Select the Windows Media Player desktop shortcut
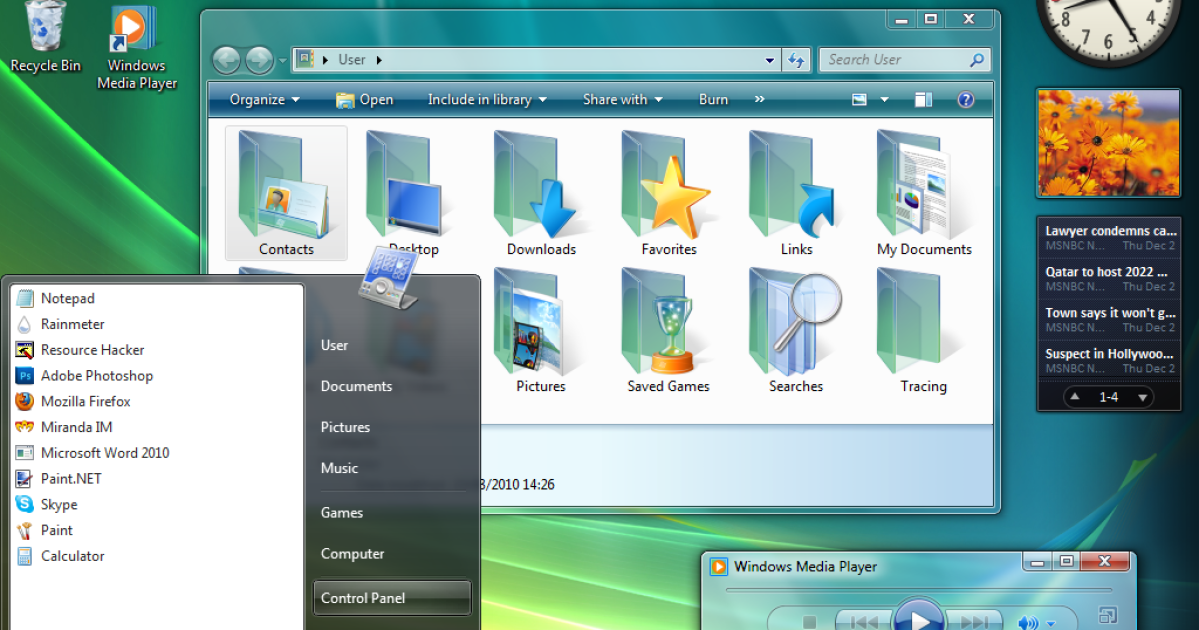 point(137,47)
